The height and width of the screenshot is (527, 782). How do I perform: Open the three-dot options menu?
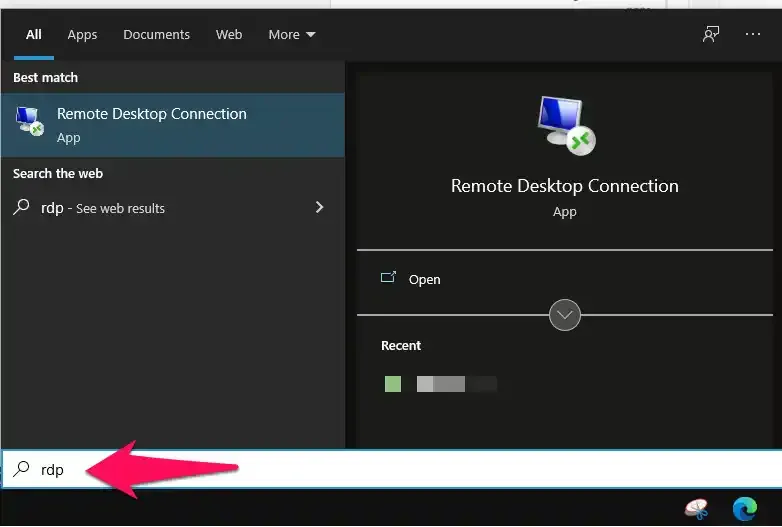pyautogui.click(x=753, y=34)
